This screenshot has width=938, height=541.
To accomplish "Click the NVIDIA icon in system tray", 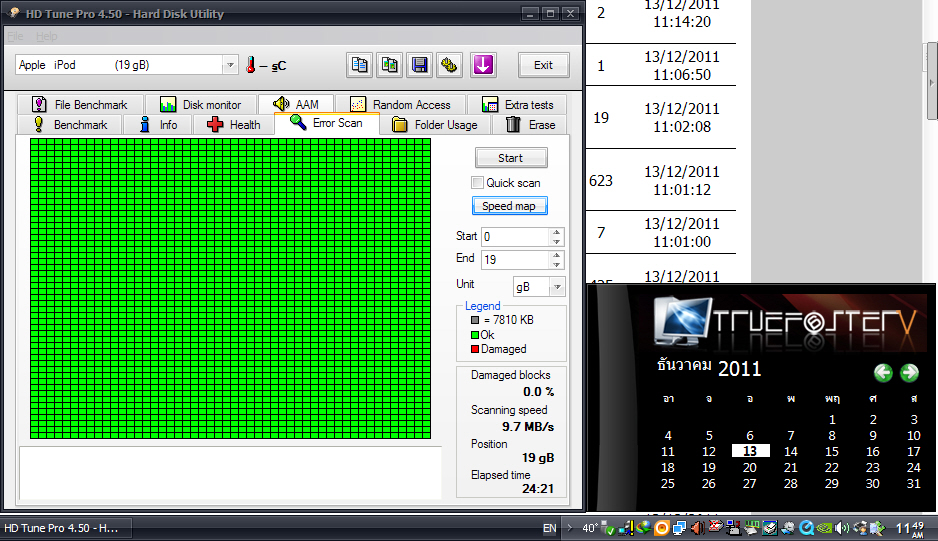I will 823,528.
